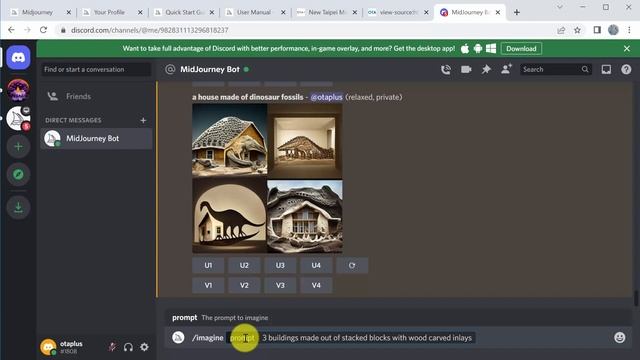Image resolution: width=640 pixels, height=360 pixels.
Task: Create DM with plus next to Direct Messages
Action: tap(143, 120)
